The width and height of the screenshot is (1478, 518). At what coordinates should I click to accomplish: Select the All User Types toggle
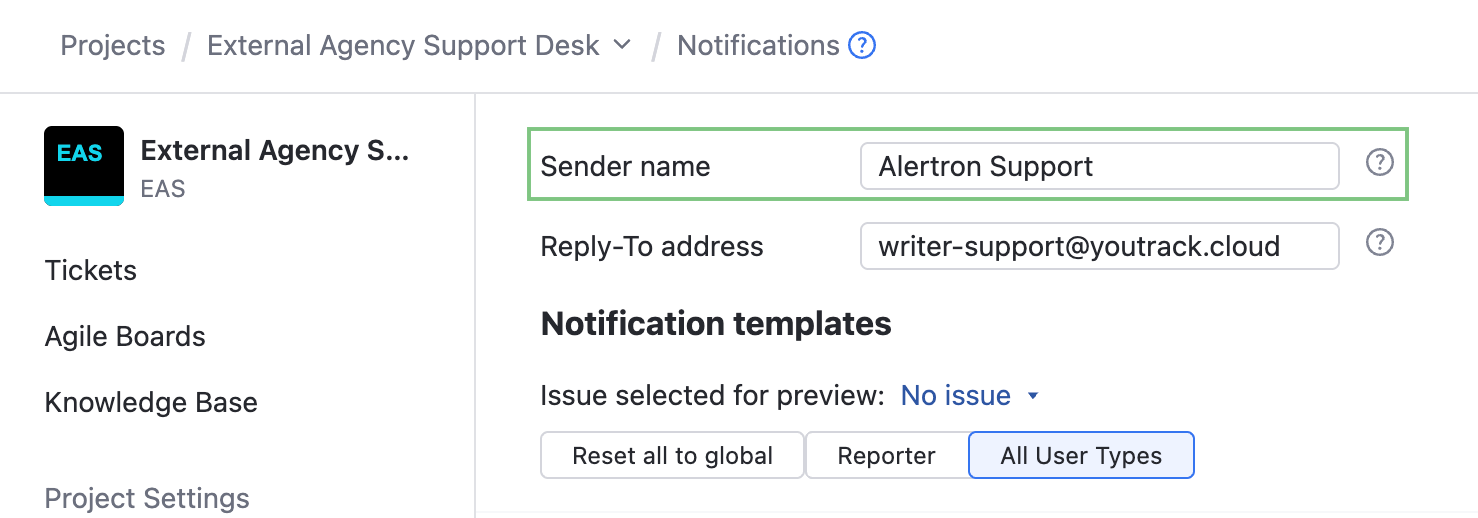click(x=1081, y=456)
